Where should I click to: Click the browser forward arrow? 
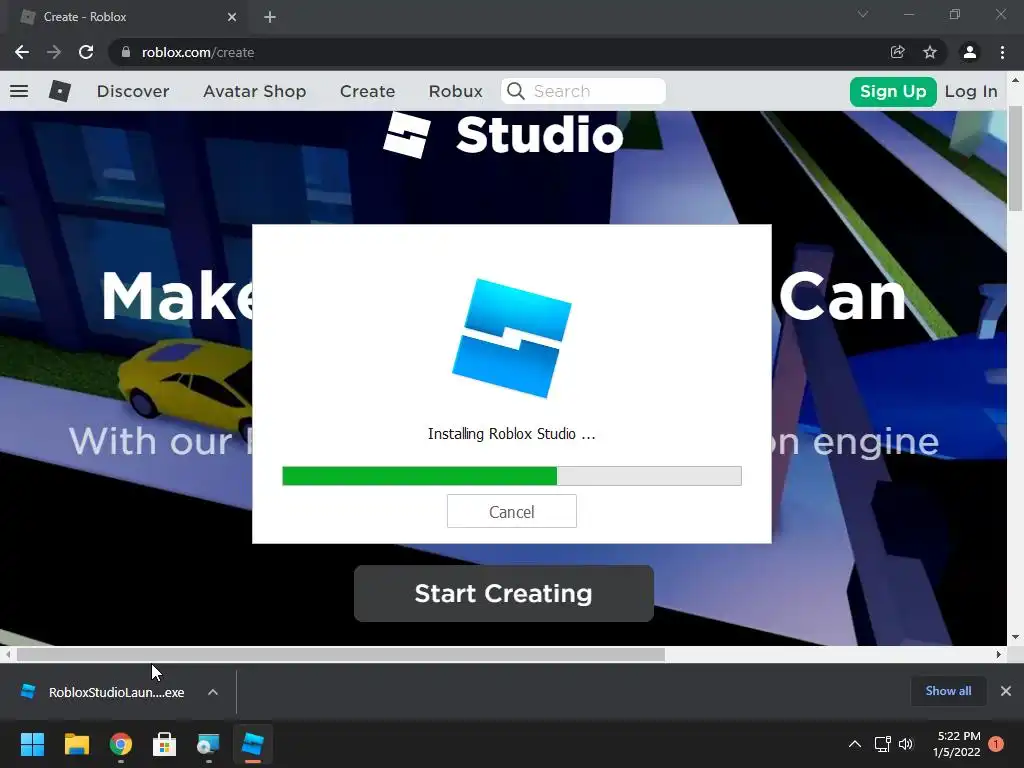click(54, 52)
